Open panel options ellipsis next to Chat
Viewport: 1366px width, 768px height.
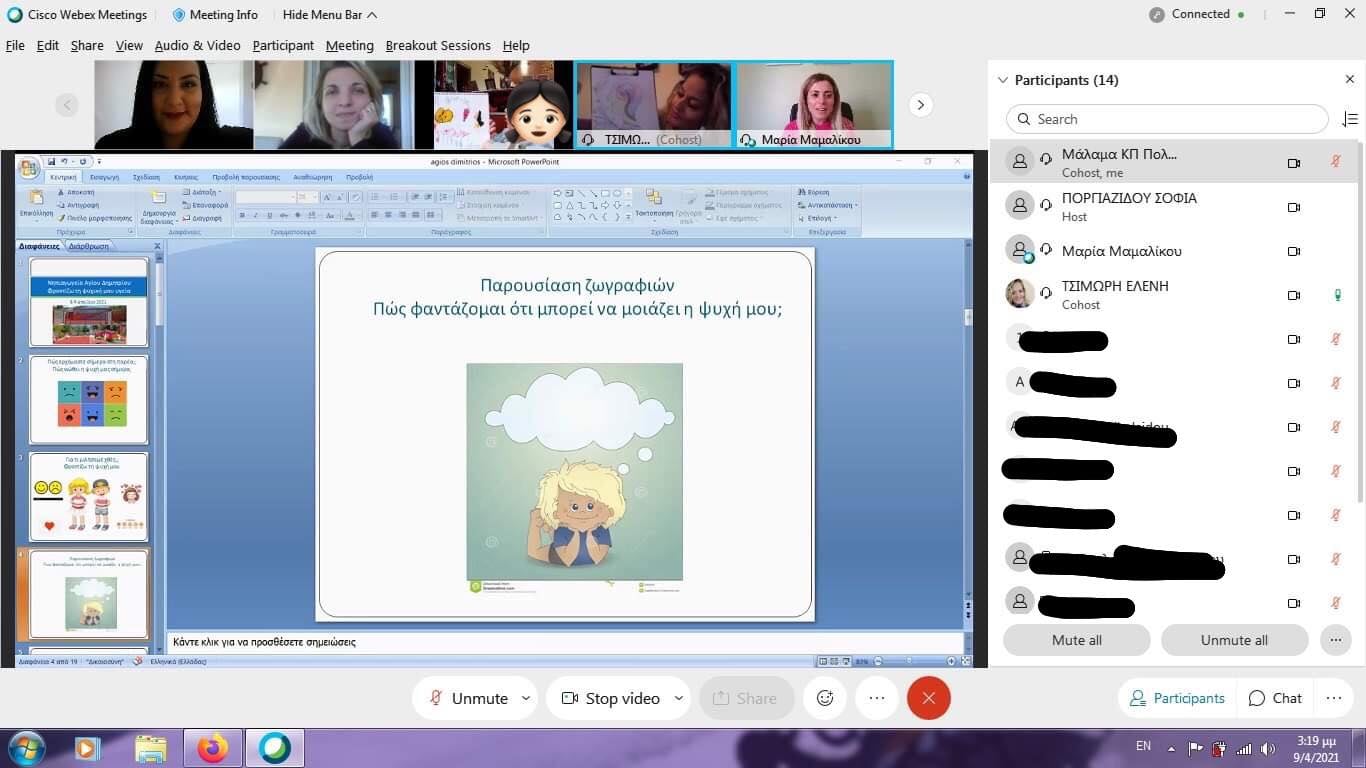coord(1333,698)
